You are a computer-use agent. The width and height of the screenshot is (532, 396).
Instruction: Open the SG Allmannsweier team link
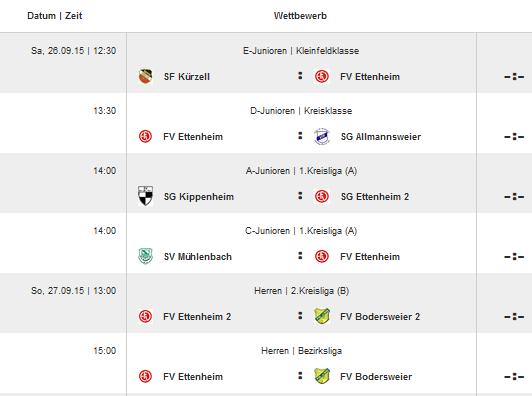coord(381,137)
